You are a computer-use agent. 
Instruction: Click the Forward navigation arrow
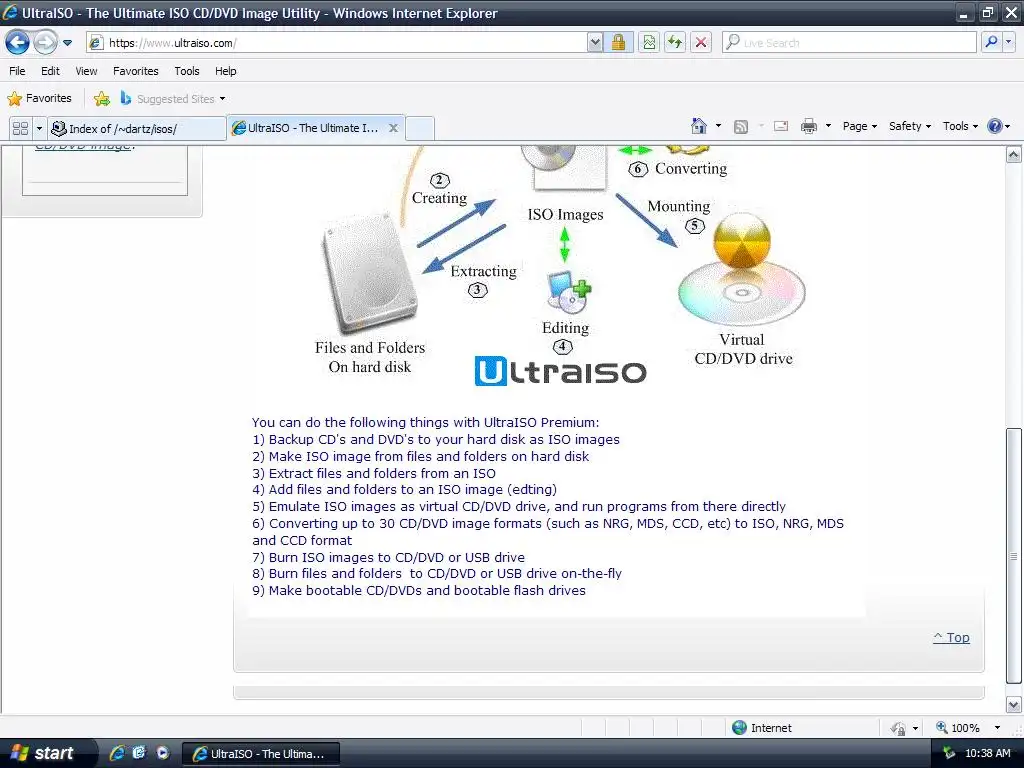(45, 43)
